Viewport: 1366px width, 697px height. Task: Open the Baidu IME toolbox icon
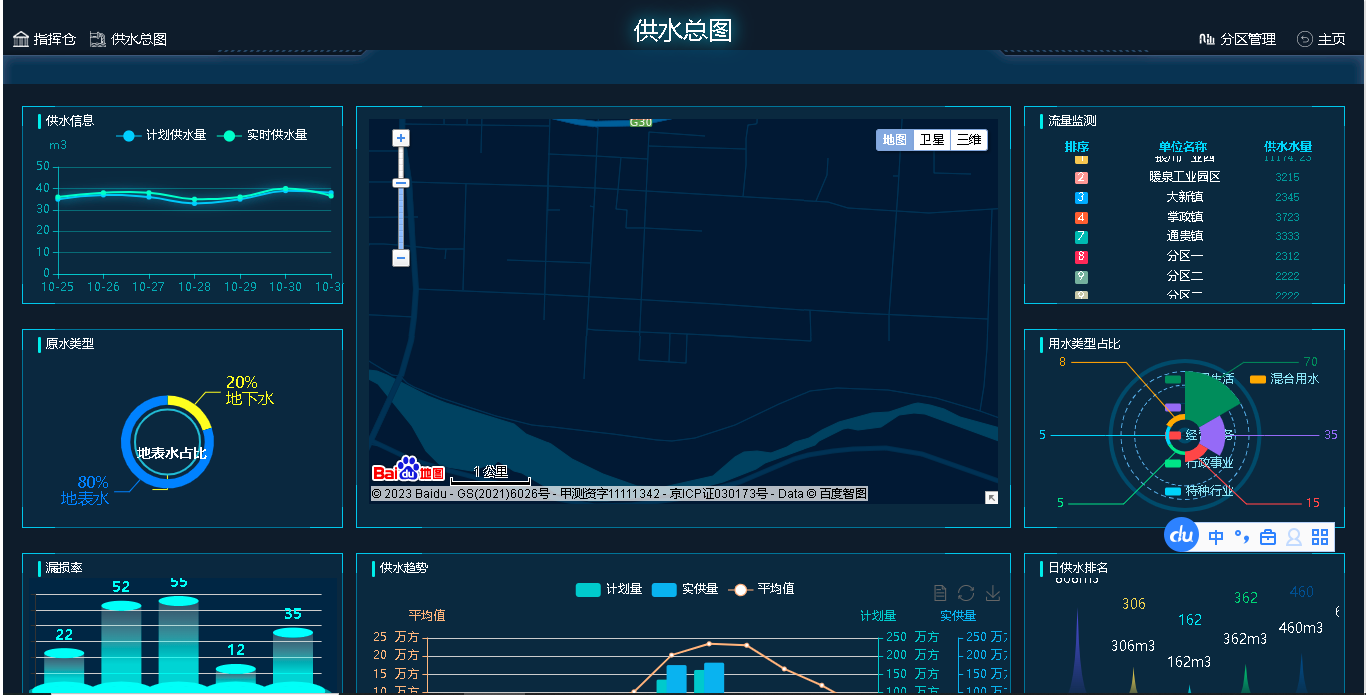pyautogui.click(x=1268, y=537)
